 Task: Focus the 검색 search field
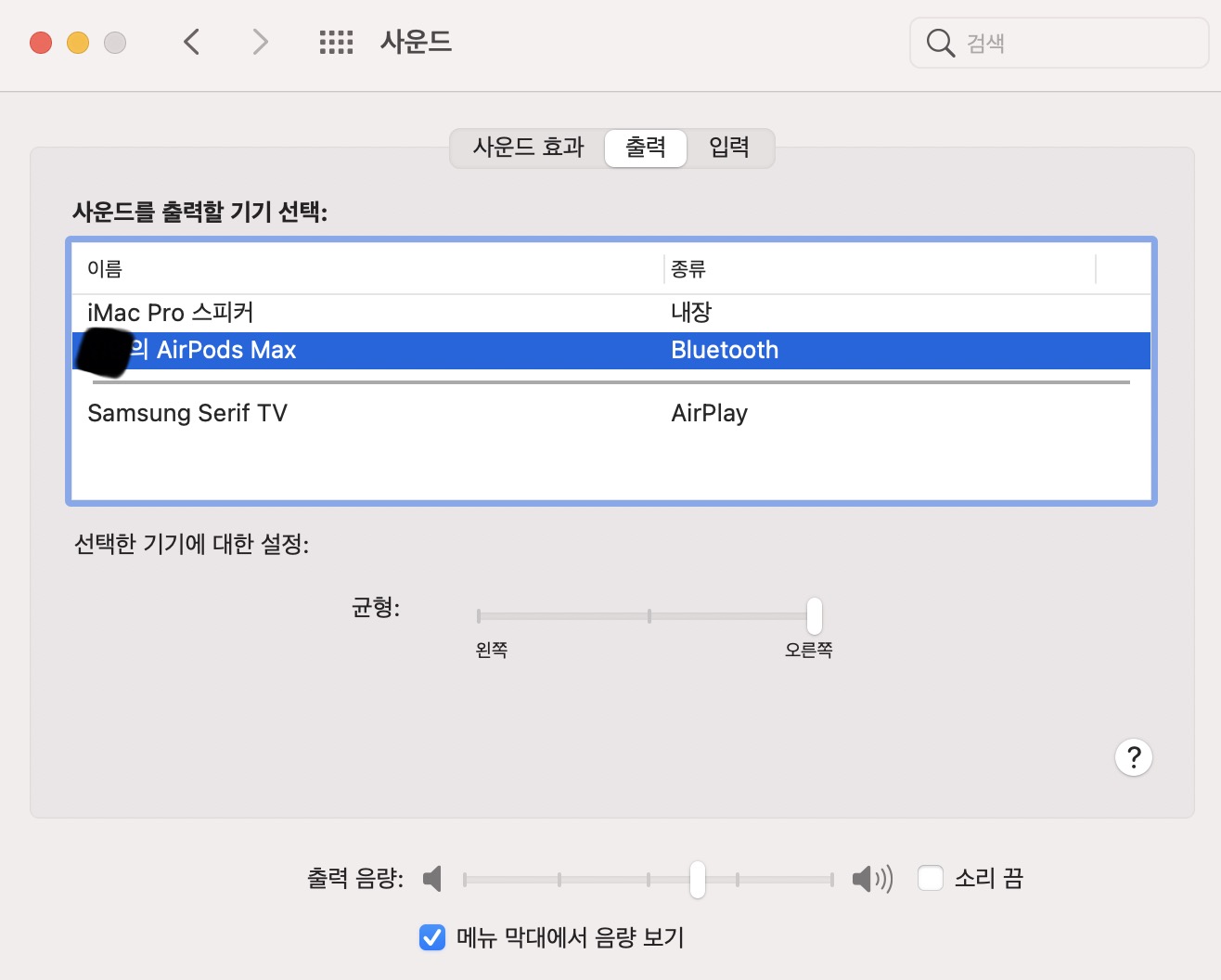pos(1059,43)
